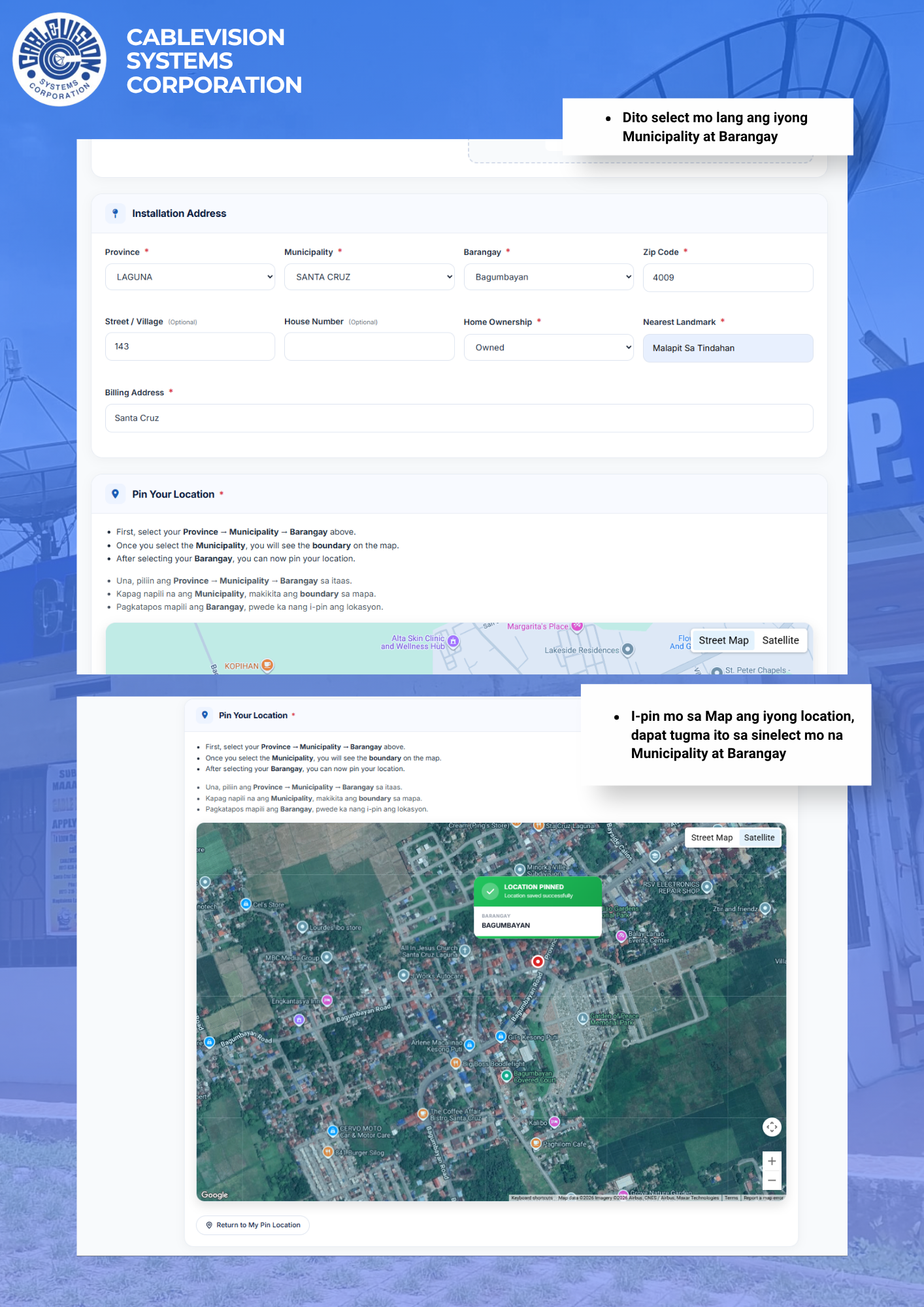Click the MBC Media Group marker
The height and width of the screenshot is (1307, 924).
point(327,957)
